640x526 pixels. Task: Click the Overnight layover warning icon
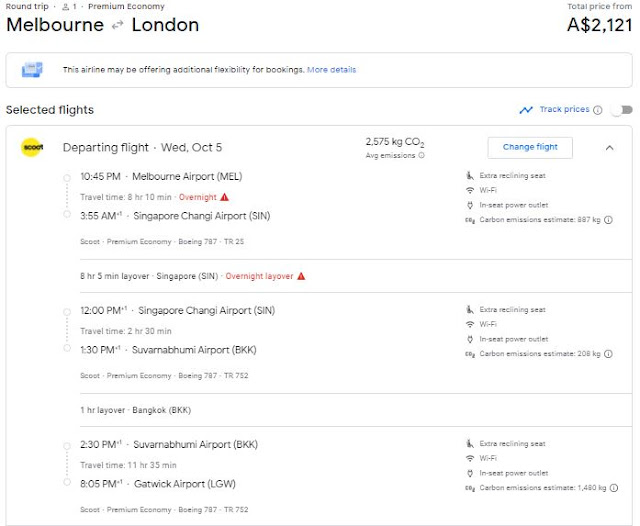pos(300,275)
